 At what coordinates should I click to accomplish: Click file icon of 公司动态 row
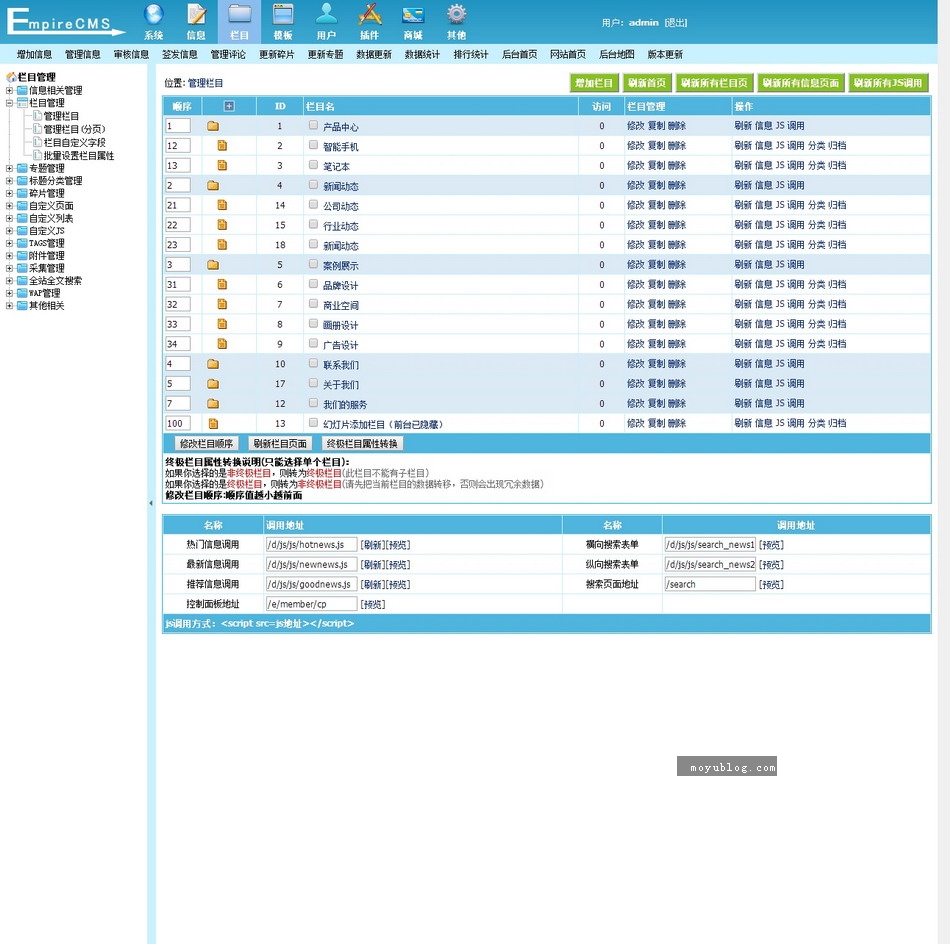tap(222, 205)
